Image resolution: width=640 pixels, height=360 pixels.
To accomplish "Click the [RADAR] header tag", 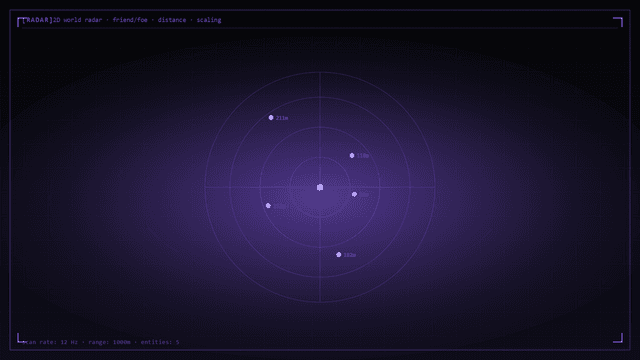I will click(38, 20).
